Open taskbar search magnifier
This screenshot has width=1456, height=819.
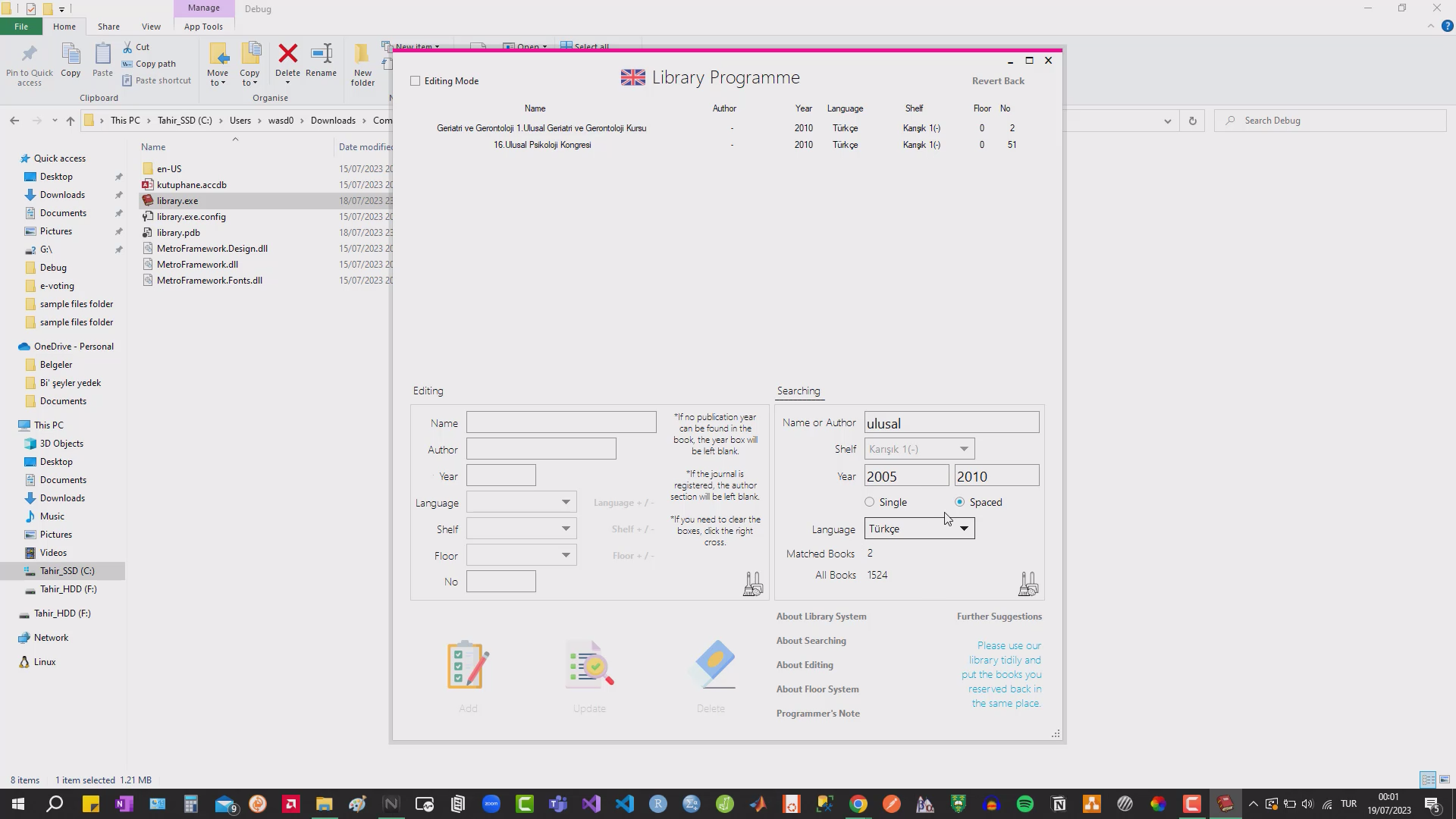point(55,804)
